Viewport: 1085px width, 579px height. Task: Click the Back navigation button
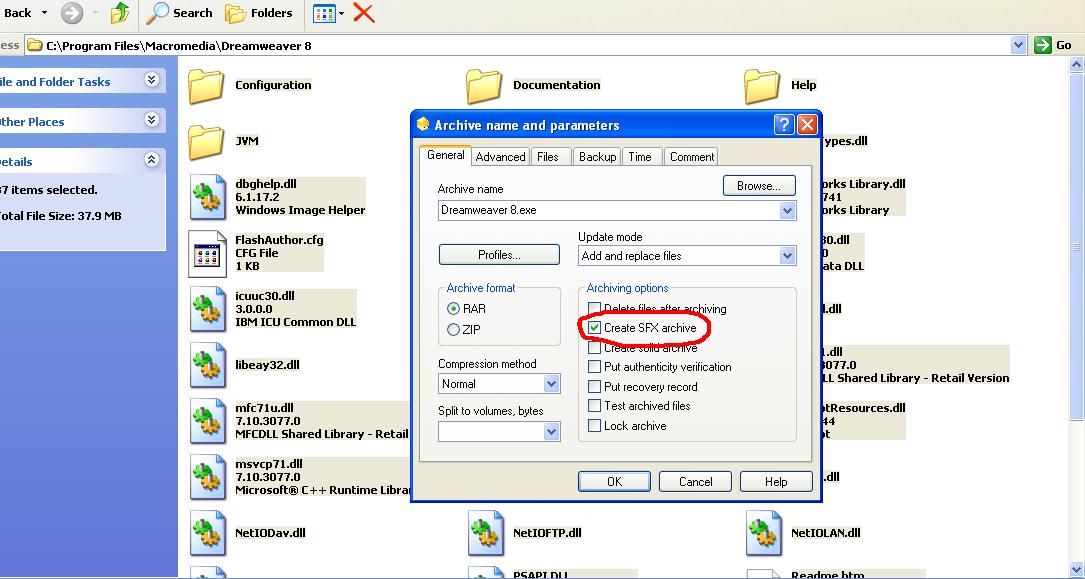coord(17,12)
